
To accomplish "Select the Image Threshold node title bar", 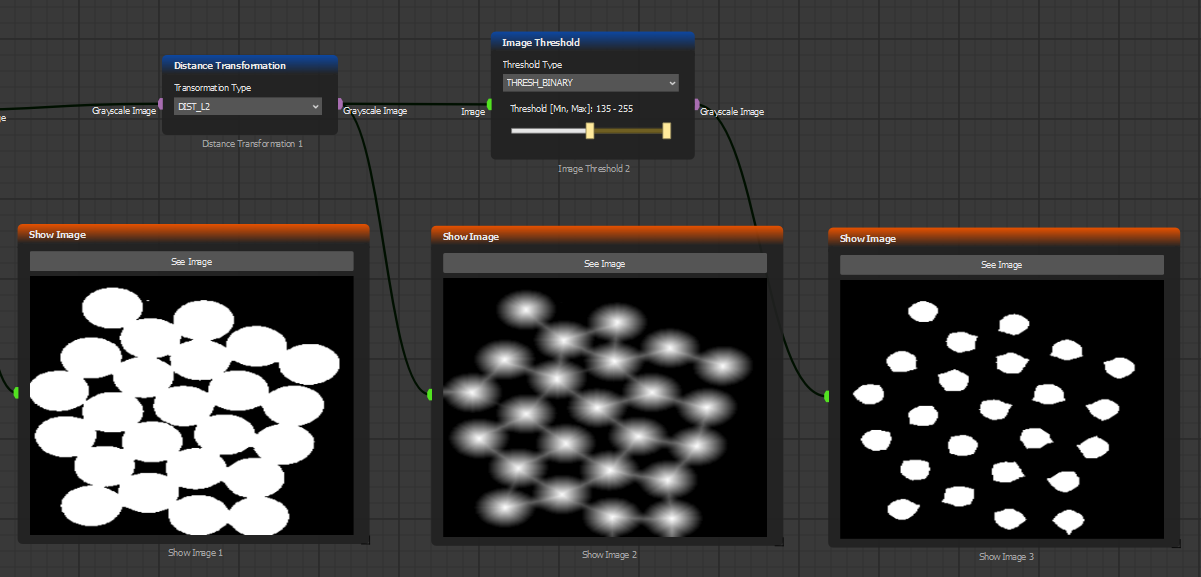I will pyautogui.click(x=592, y=42).
